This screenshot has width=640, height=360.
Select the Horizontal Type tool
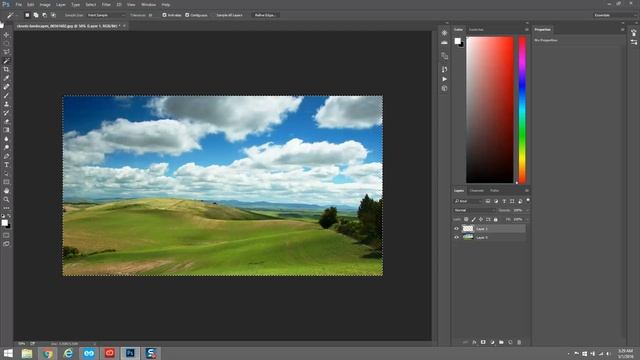(6, 165)
